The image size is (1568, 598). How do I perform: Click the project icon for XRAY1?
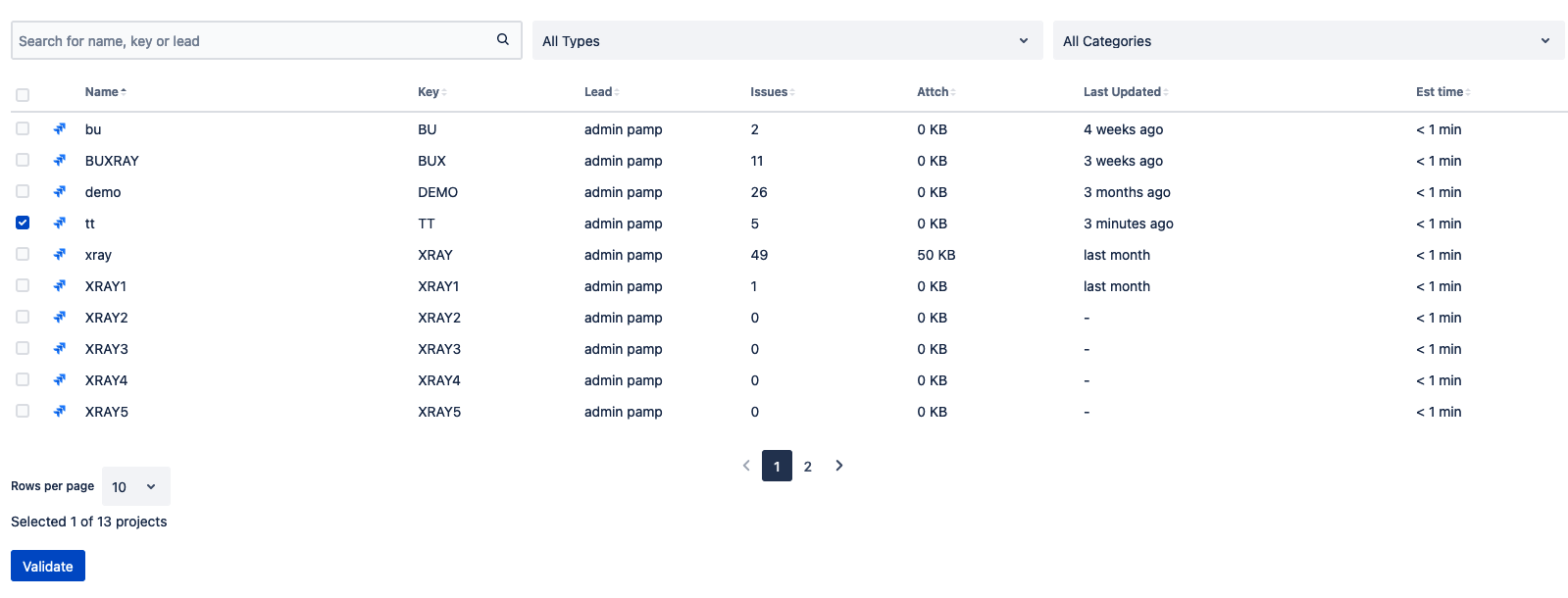tap(60, 286)
